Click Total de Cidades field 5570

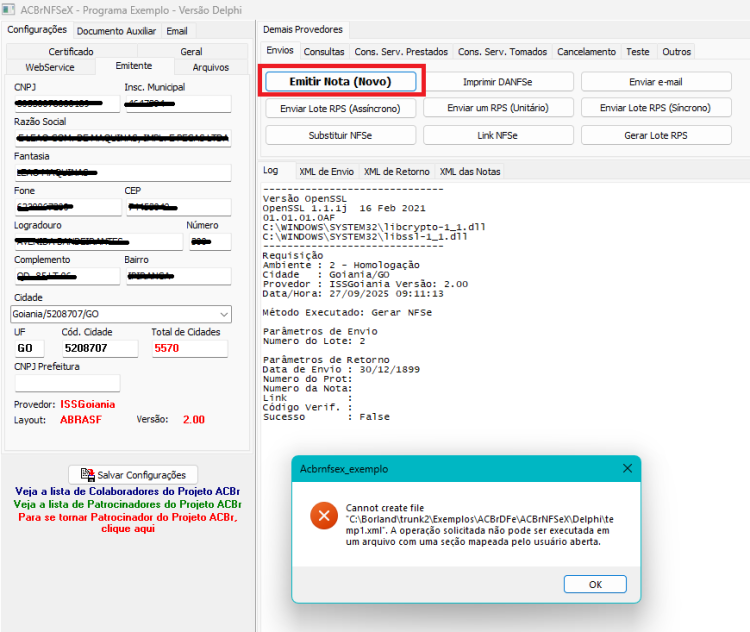pyautogui.click(x=190, y=348)
